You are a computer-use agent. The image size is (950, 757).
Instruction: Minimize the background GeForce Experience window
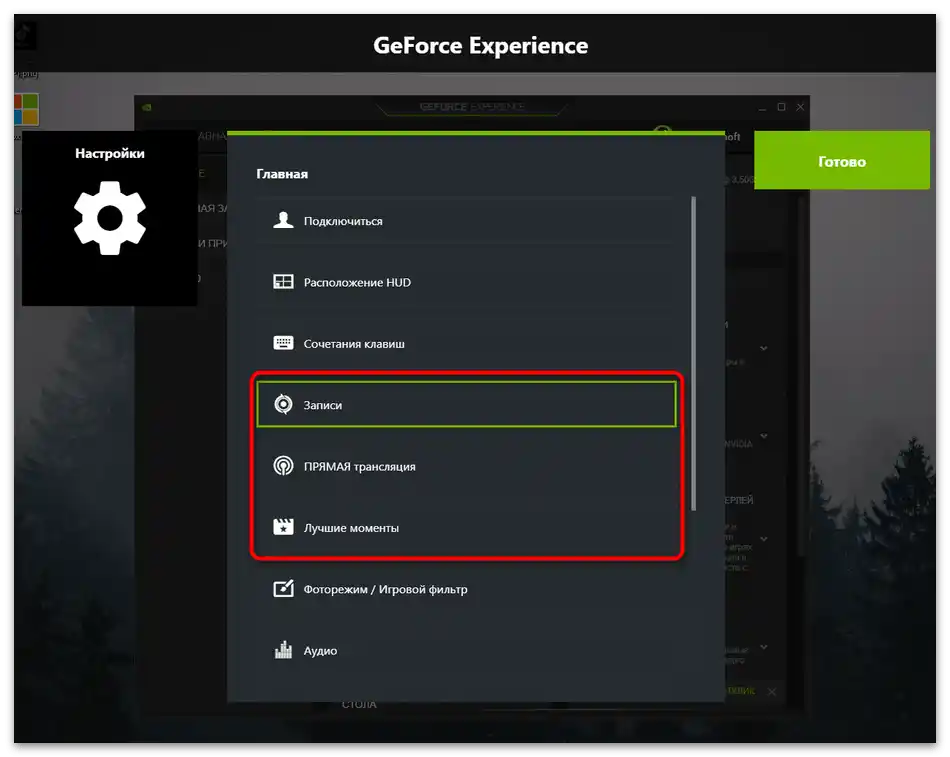point(763,108)
